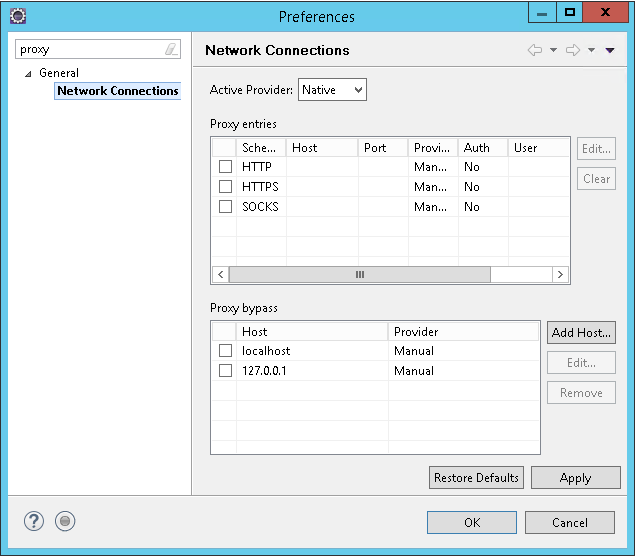Screen dimensions: 638x558
Task: Click the left arrow of the proxy entries scrollbar
Action: tap(221, 274)
